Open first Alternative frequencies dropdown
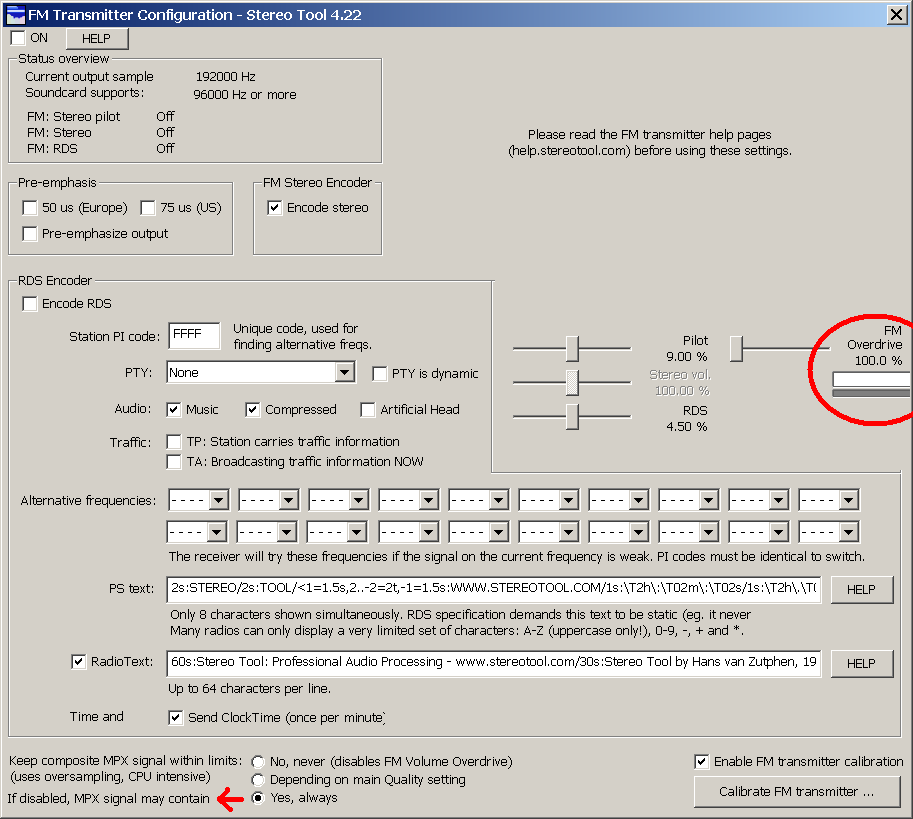 coord(218,500)
